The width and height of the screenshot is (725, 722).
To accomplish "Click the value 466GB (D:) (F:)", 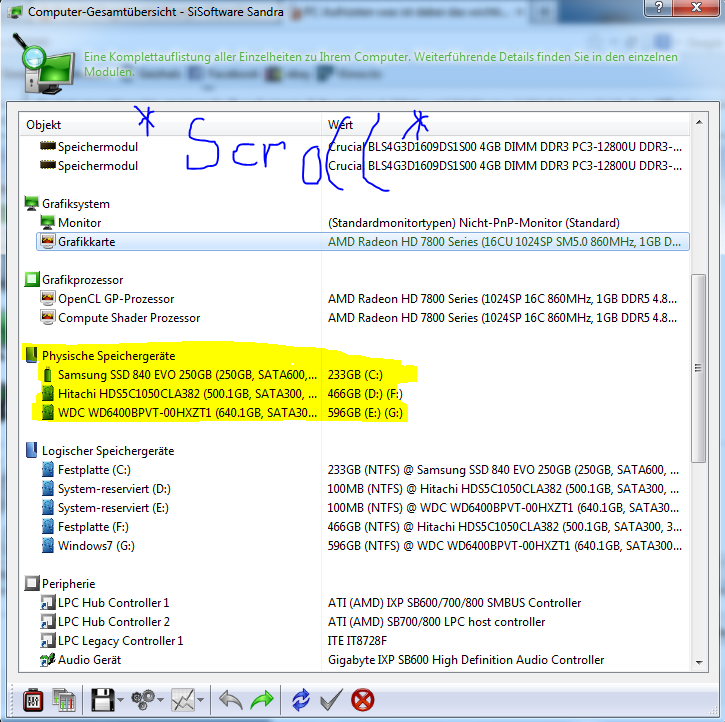I will pyautogui.click(x=365, y=394).
